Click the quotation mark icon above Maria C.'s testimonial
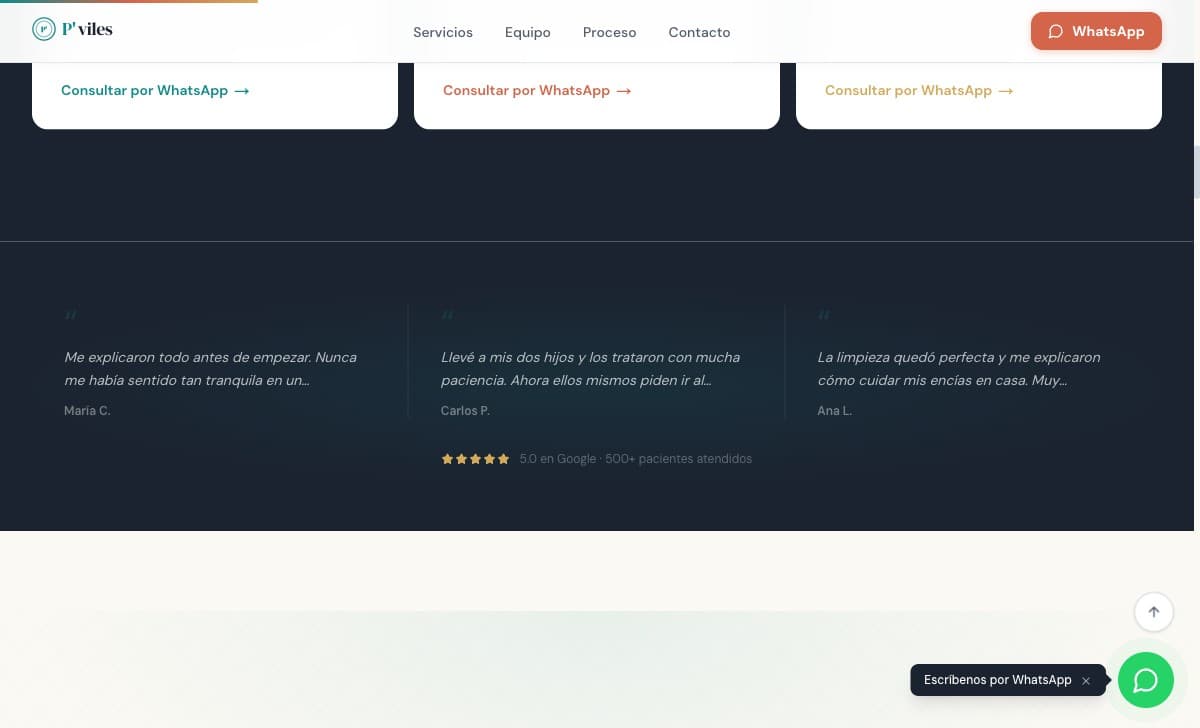 70,316
